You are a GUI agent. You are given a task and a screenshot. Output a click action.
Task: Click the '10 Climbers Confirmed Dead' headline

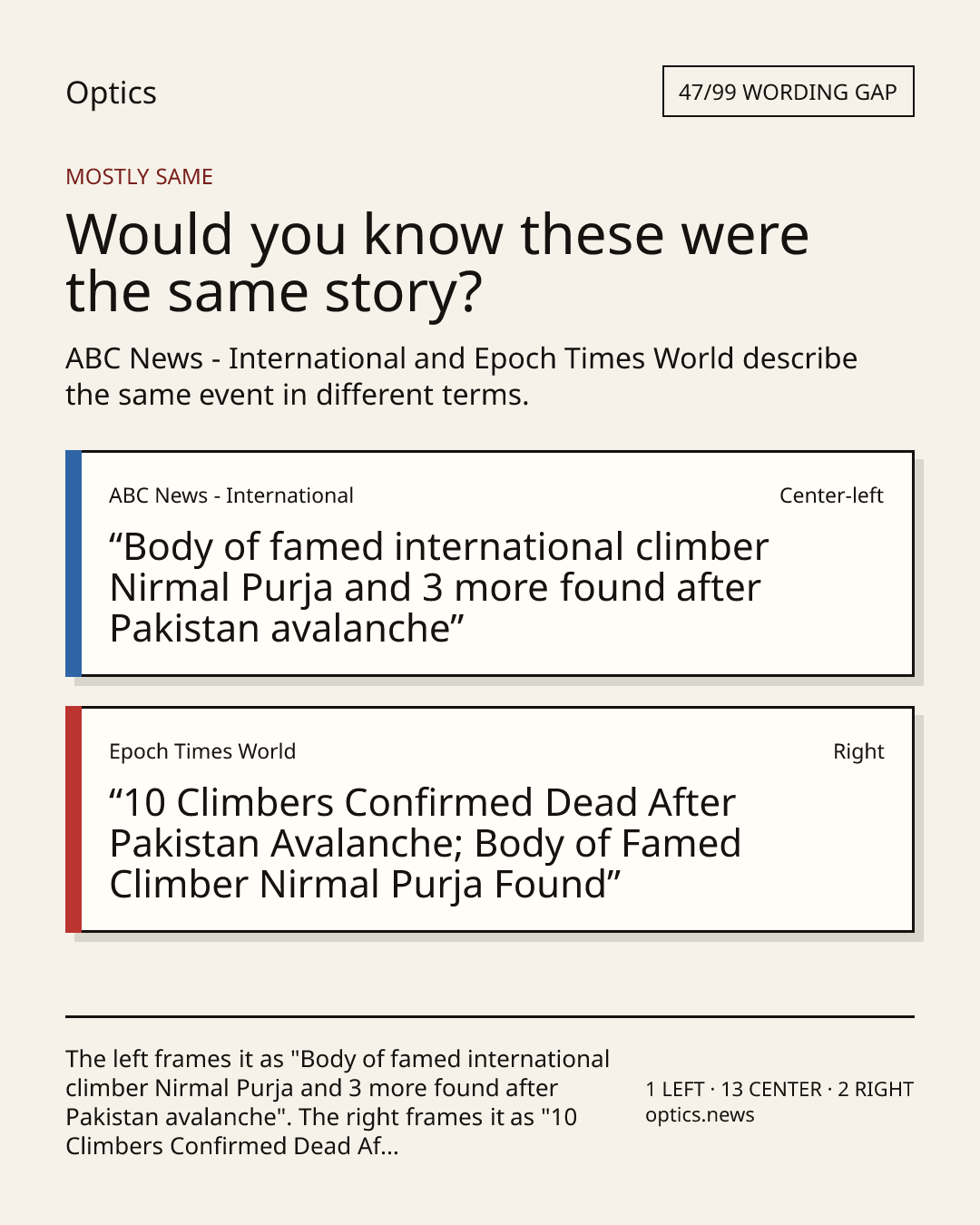pyautogui.click(x=426, y=843)
